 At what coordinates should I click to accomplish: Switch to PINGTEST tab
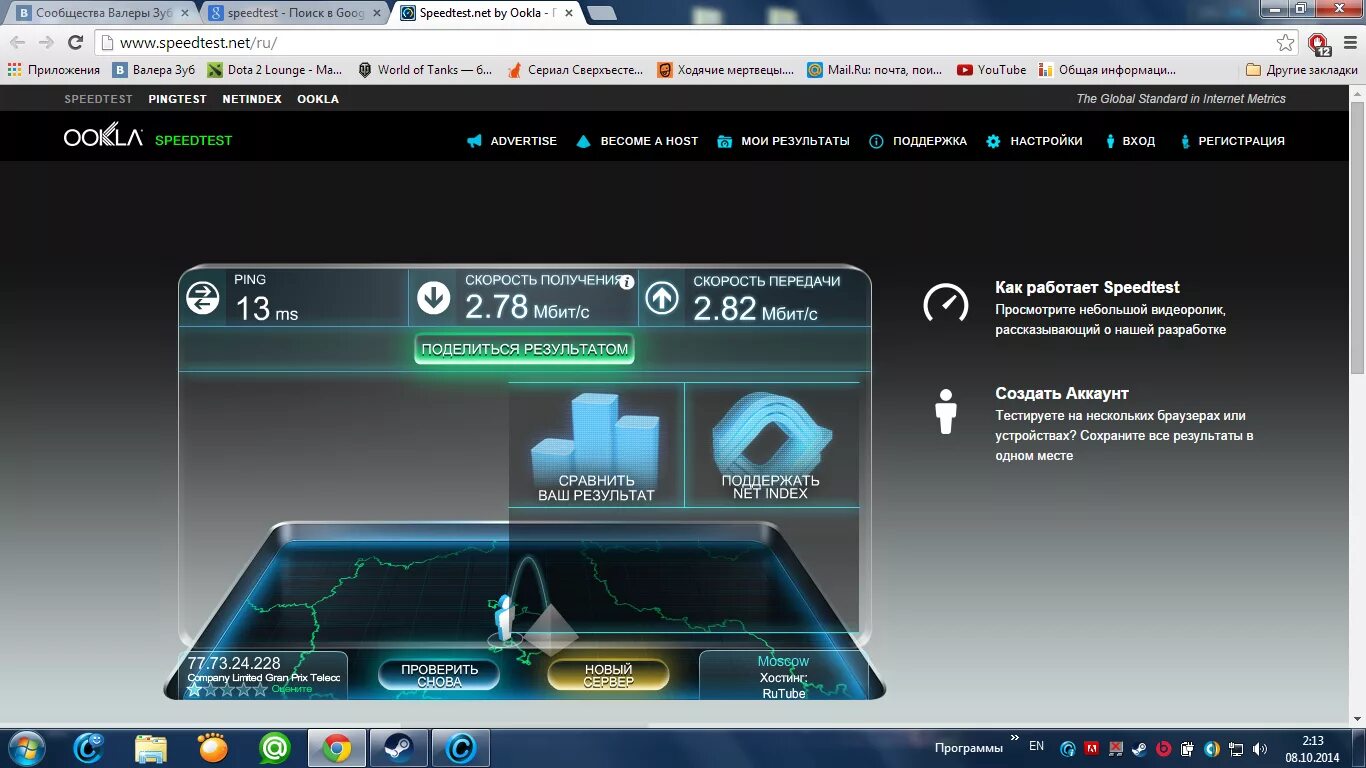pyautogui.click(x=177, y=99)
